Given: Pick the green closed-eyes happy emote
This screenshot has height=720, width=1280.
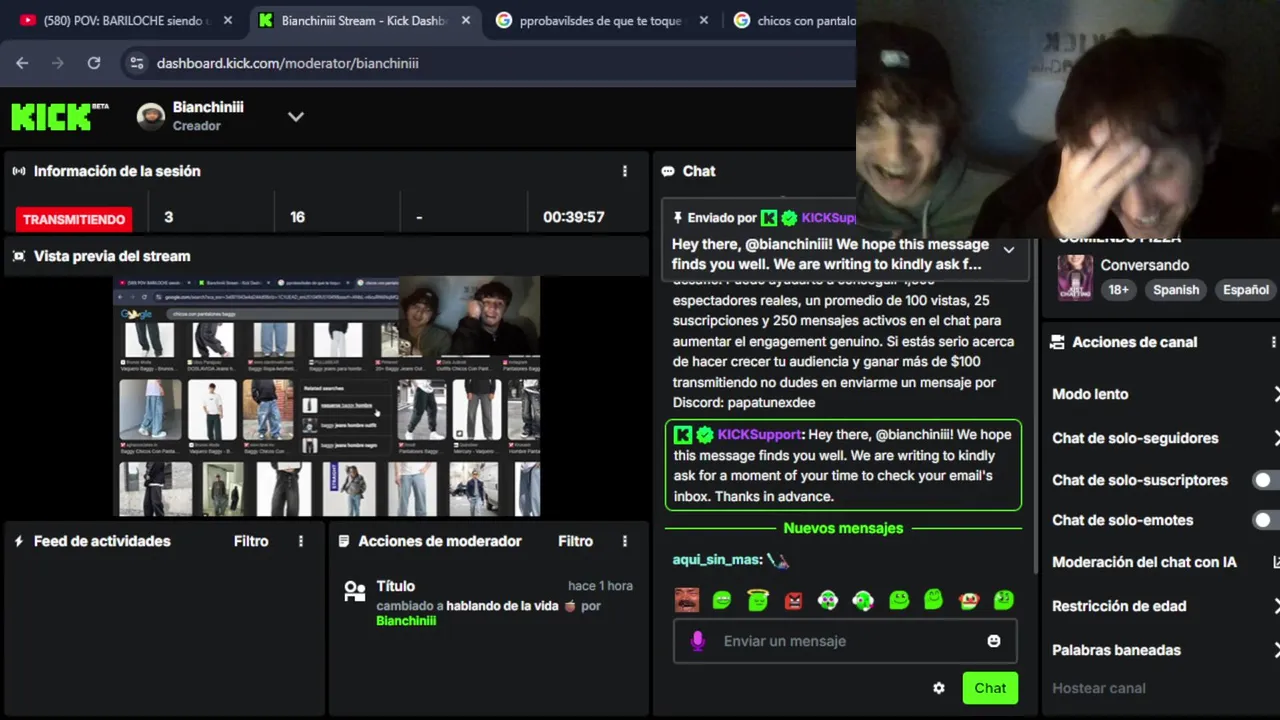Looking at the screenshot, I should click(x=934, y=600).
